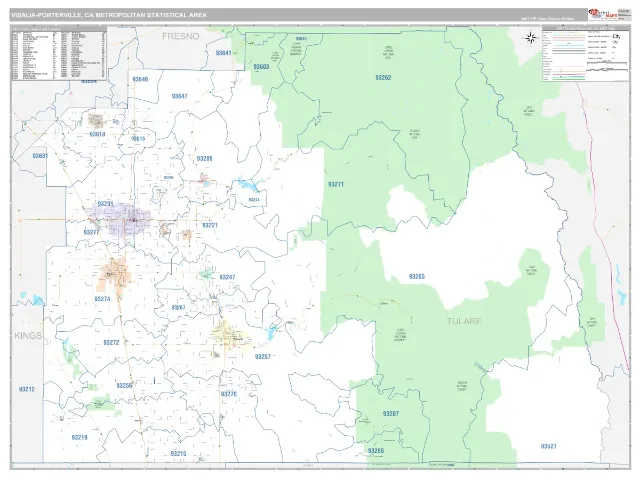Select ZIP code 93212 label
Image resolution: width=640 pixels, height=480 pixels.
27,389
